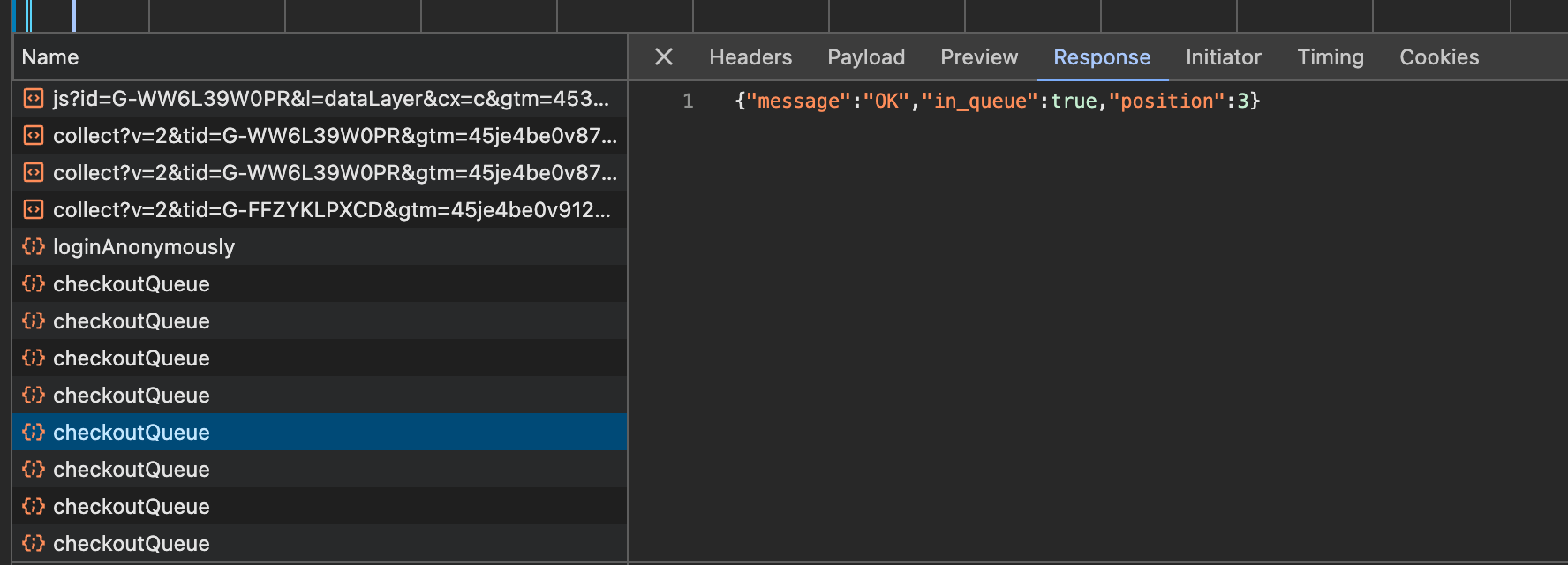Show the Preview tab
Viewport: 1568px width, 565px height.
point(979,57)
